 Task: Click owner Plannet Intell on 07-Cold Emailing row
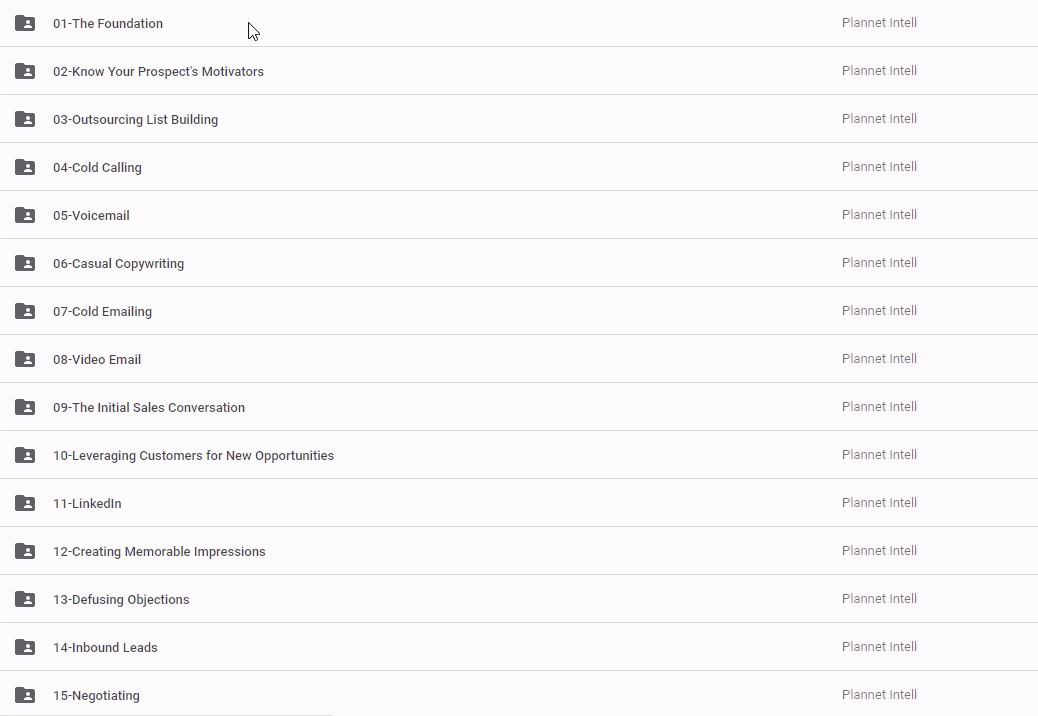[x=879, y=311]
